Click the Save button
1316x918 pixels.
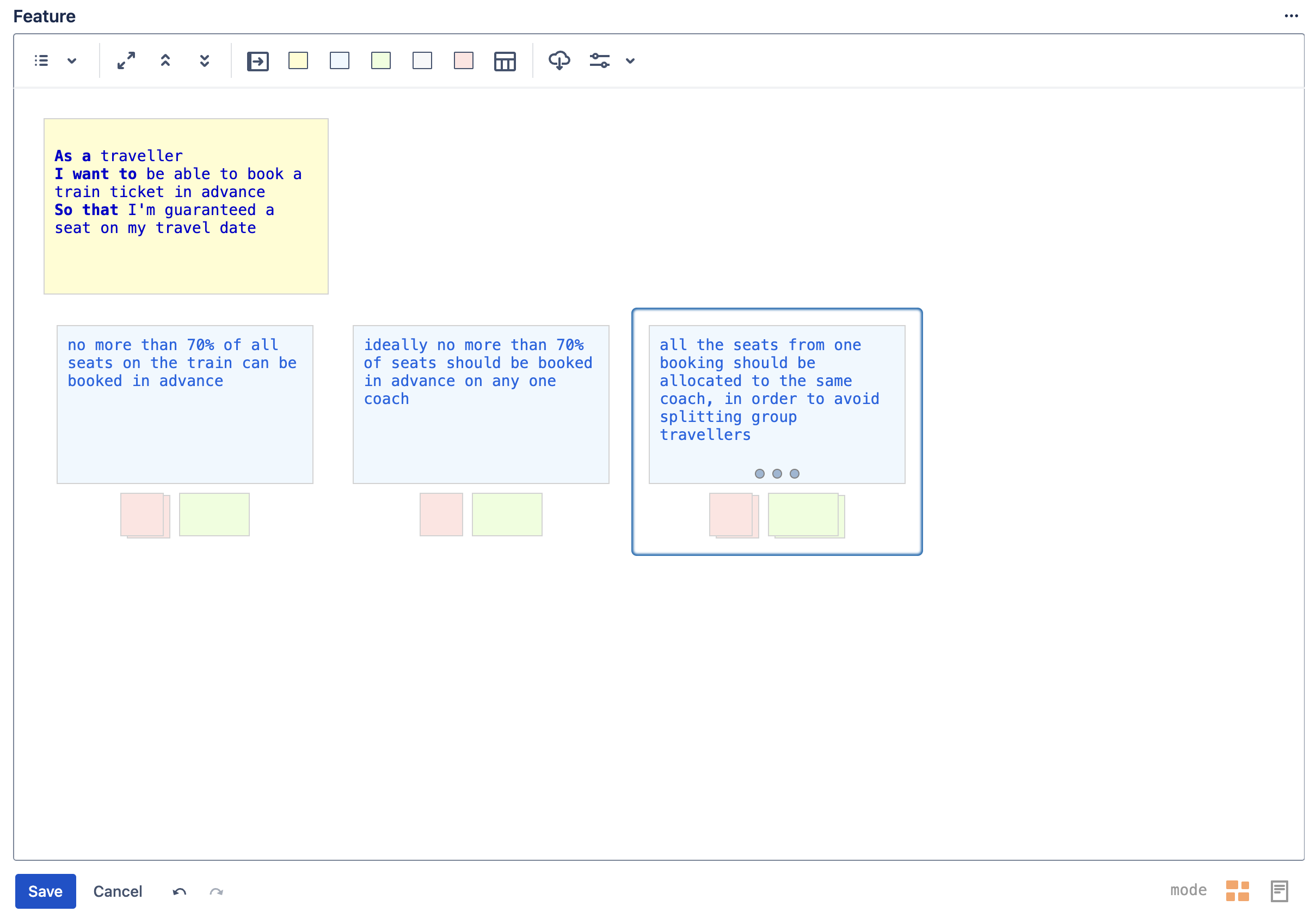(45, 892)
